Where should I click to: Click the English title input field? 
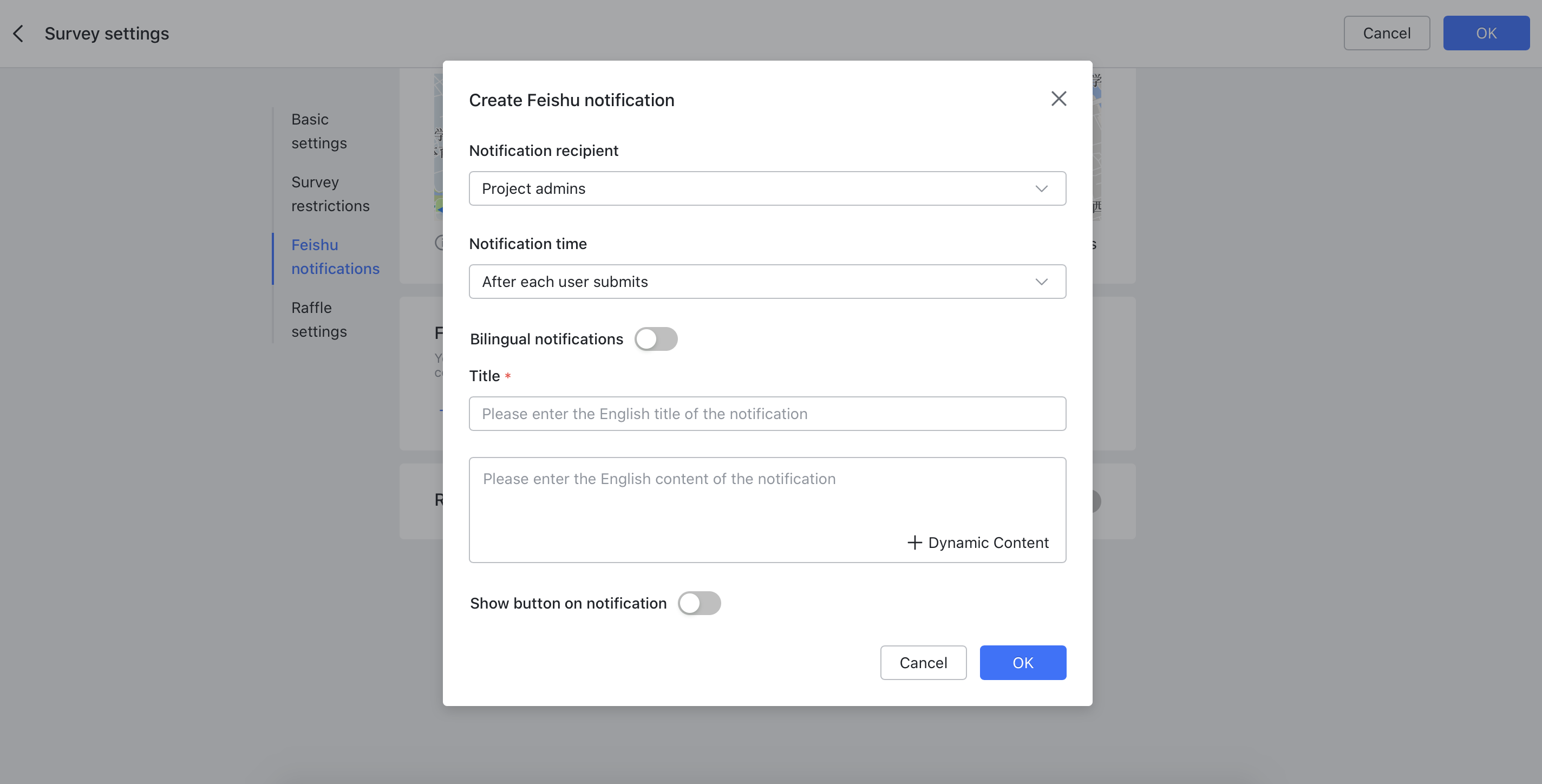click(x=767, y=414)
